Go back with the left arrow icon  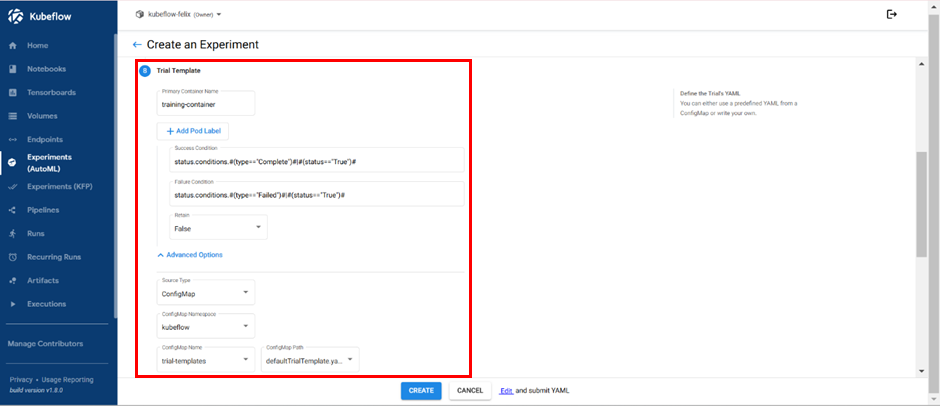[137, 44]
